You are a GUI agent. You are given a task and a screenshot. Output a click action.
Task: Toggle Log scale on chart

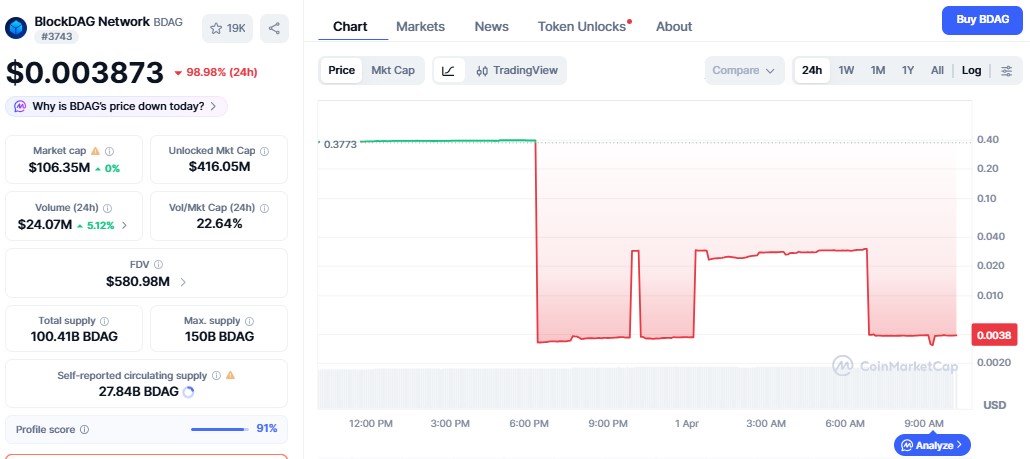[x=971, y=71]
